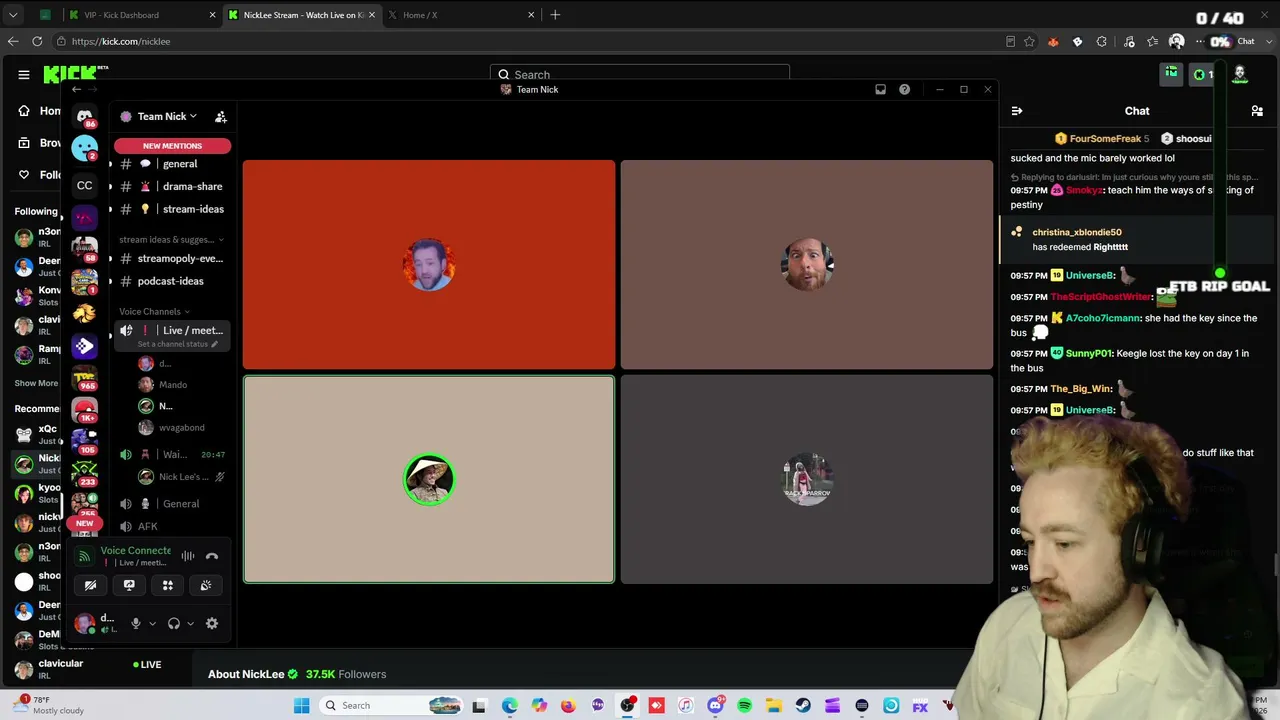Viewport: 1280px width, 720px height.
Task: Open the CC server in Discord list
Action: (x=85, y=185)
